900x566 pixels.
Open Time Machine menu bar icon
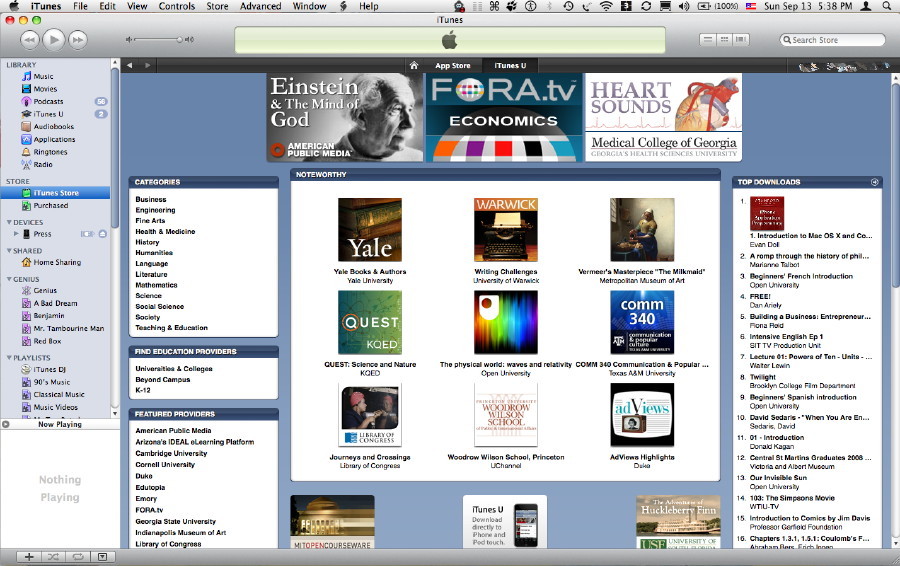click(x=568, y=6)
